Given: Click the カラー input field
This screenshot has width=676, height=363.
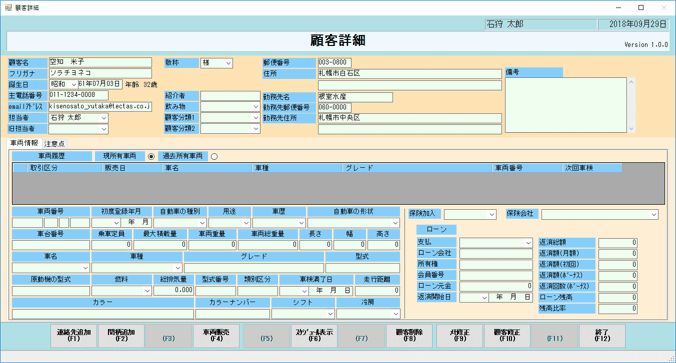Looking at the screenshot, I should [103, 314].
